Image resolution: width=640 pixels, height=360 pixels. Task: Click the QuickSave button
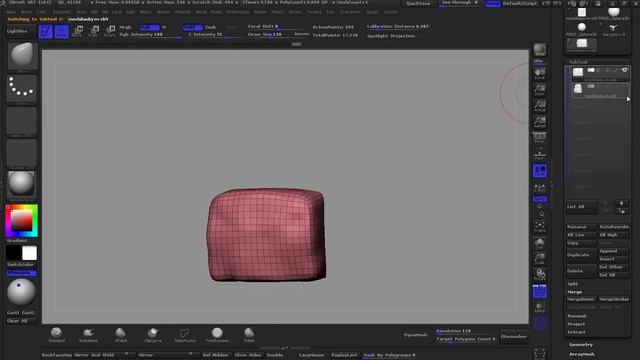(418, 3)
